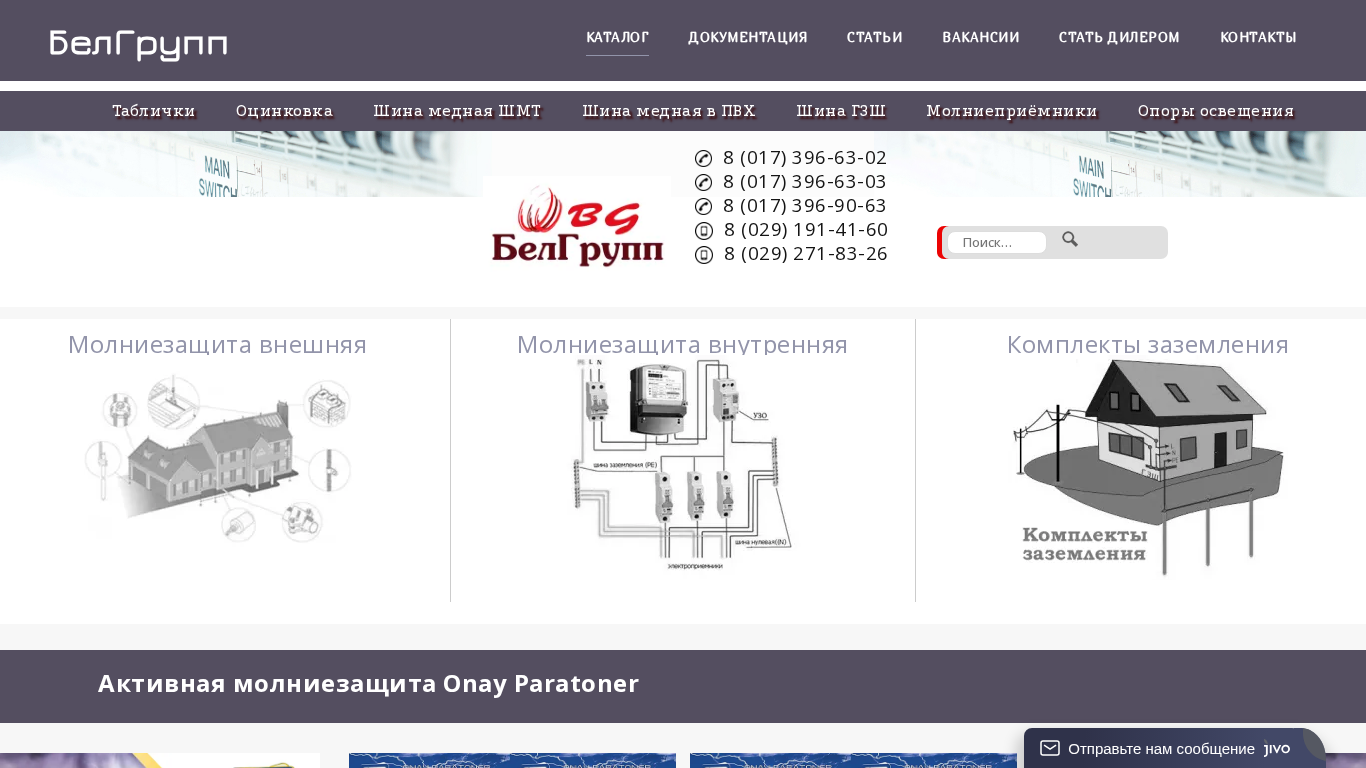Click the Активная молниезащита Onay Paratoner heading
This screenshot has height=768, width=1366.
(368, 684)
